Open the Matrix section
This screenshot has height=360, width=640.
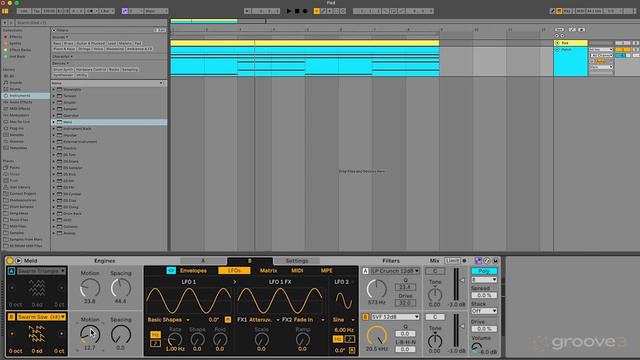[268, 271]
